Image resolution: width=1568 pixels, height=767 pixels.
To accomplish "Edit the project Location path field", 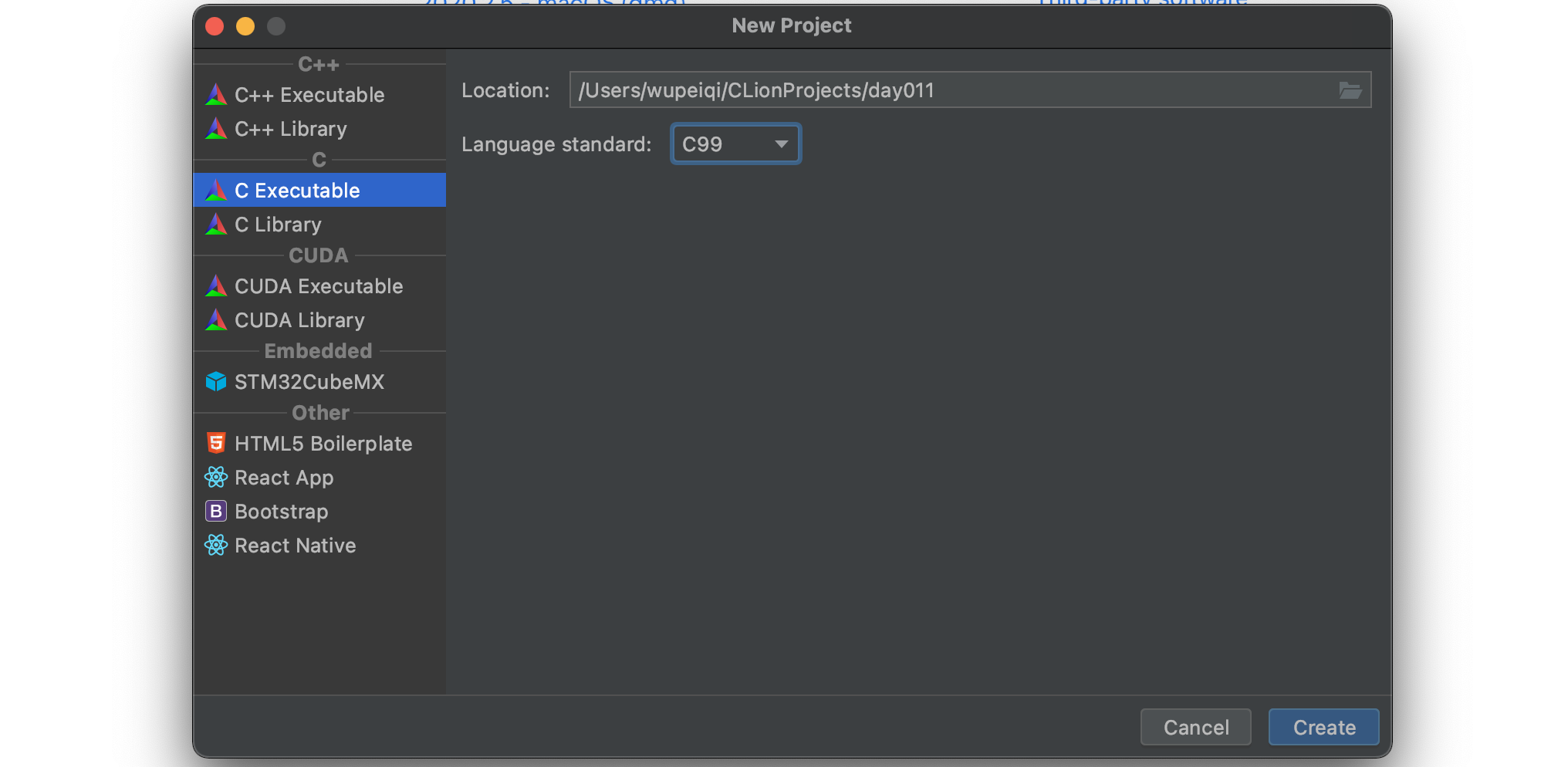I will pyautogui.click(x=949, y=90).
